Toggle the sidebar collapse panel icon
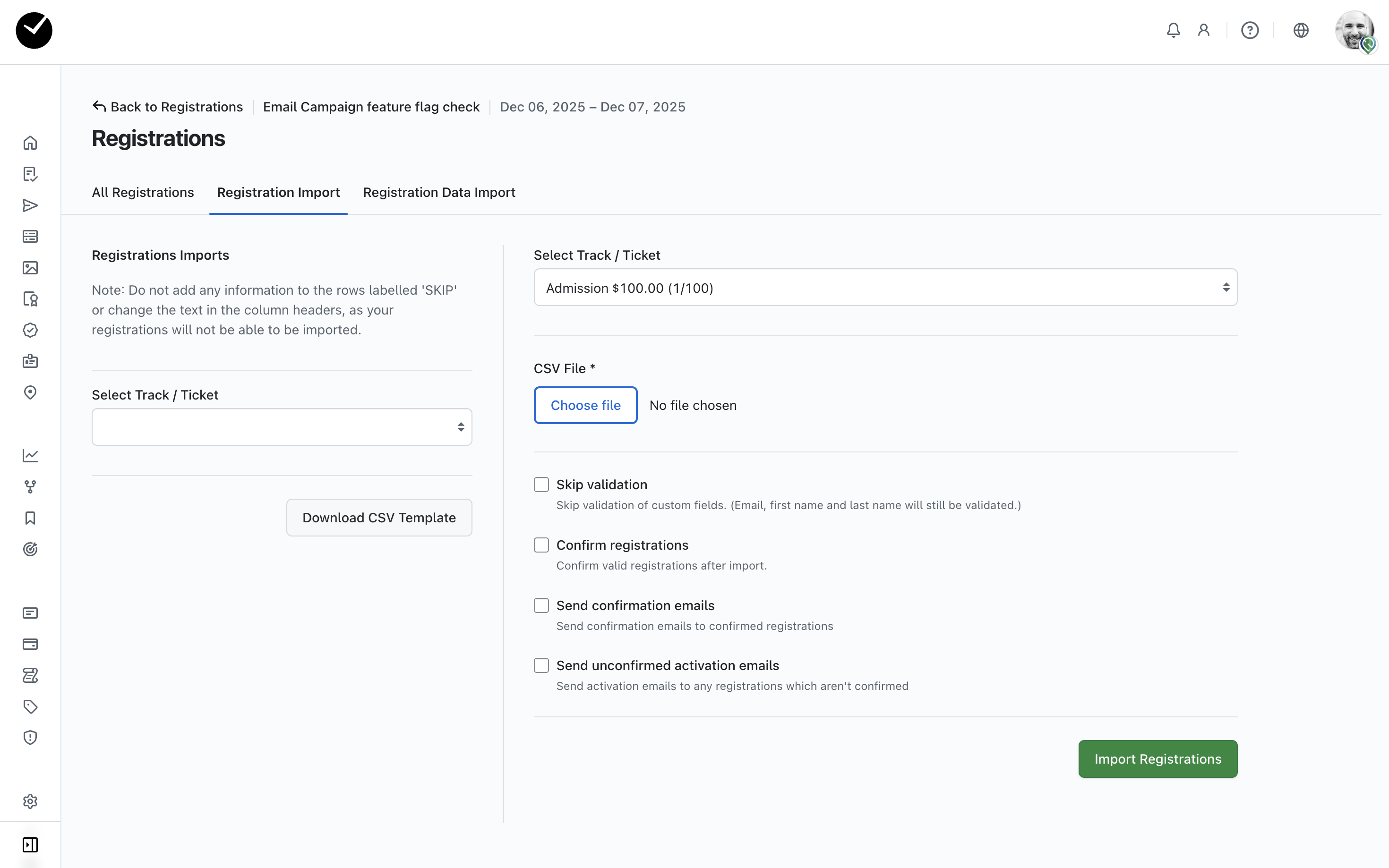Screen dimensions: 1389x868 click(x=30, y=844)
